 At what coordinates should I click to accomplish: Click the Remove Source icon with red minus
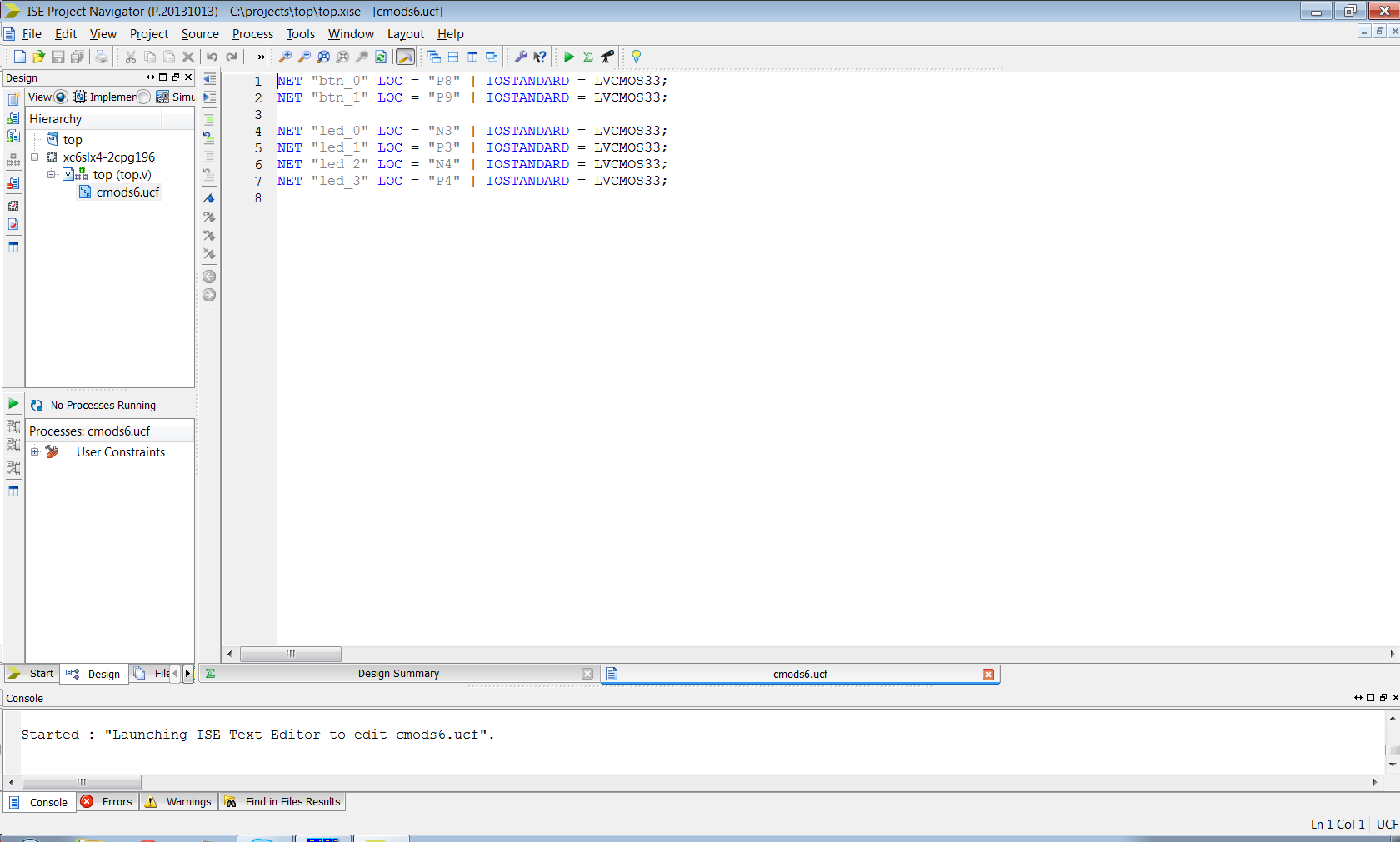pos(13,182)
